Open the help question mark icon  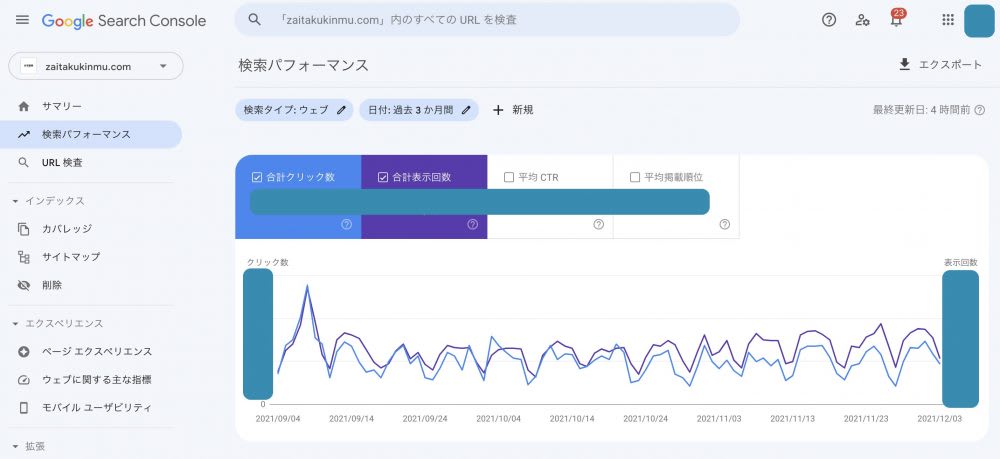(x=828, y=20)
